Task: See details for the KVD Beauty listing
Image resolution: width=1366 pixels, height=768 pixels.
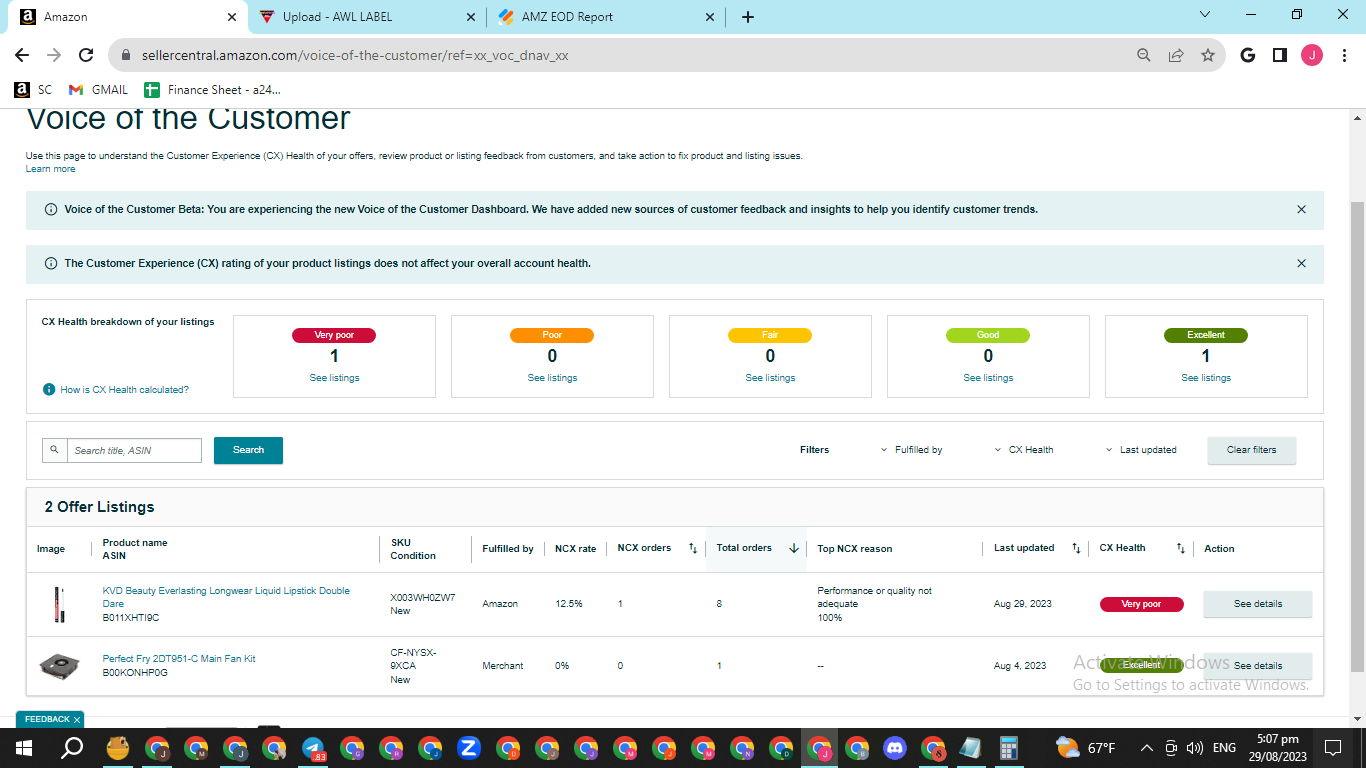Action: [x=1257, y=604]
